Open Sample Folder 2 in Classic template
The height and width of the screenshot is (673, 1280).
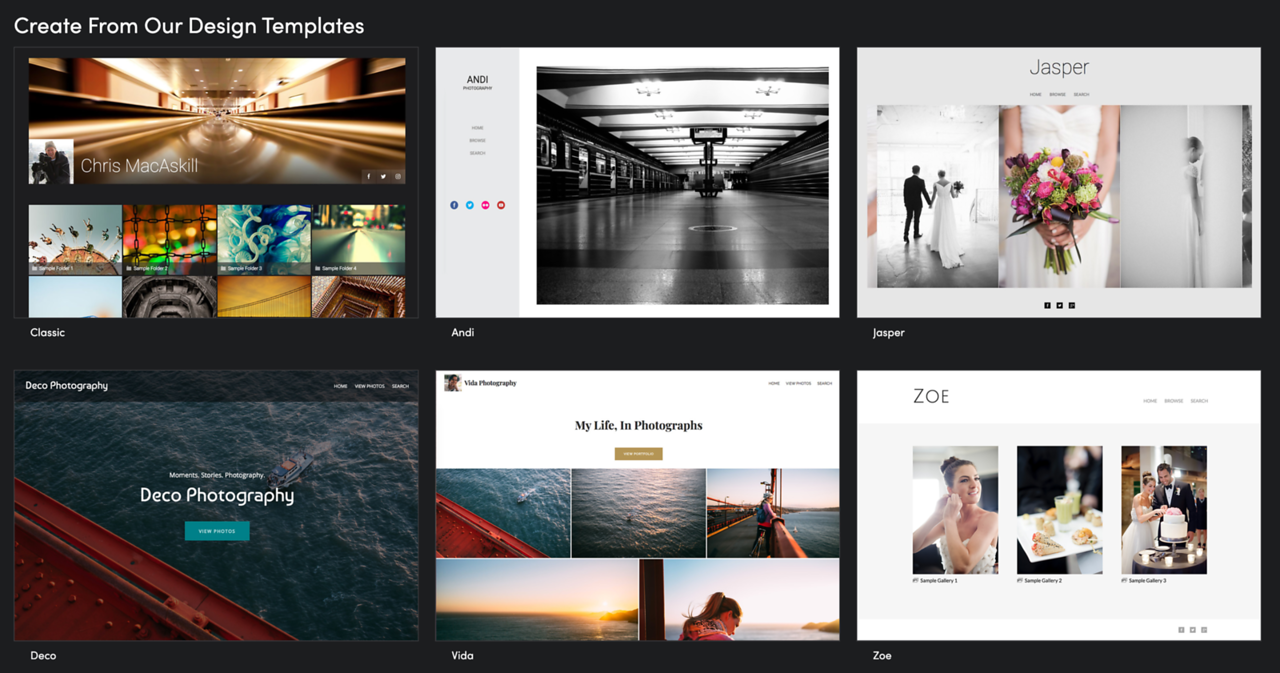pos(169,240)
